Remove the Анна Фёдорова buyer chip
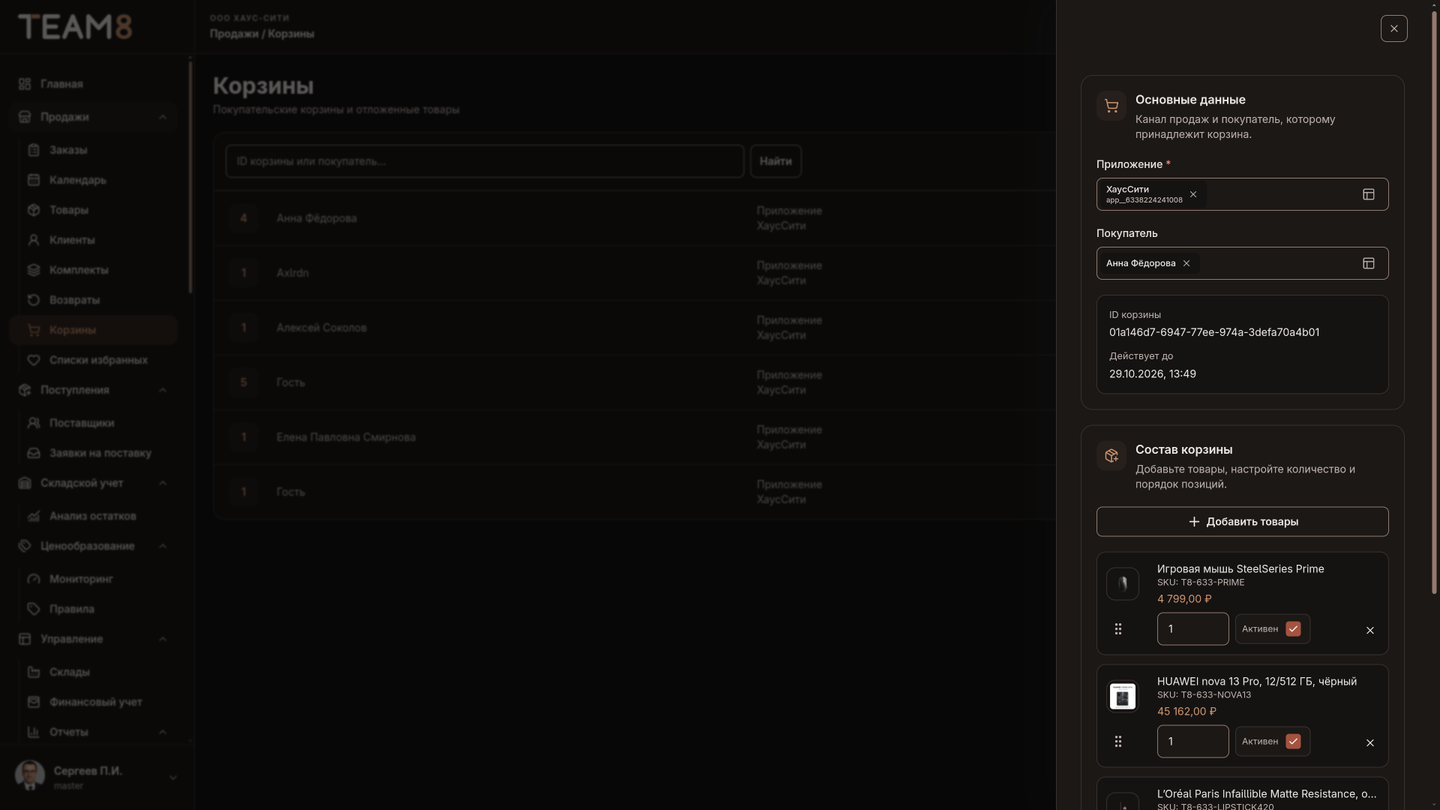This screenshot has height=810, width=1440. pyautogui.click(x=1187, y=263)
